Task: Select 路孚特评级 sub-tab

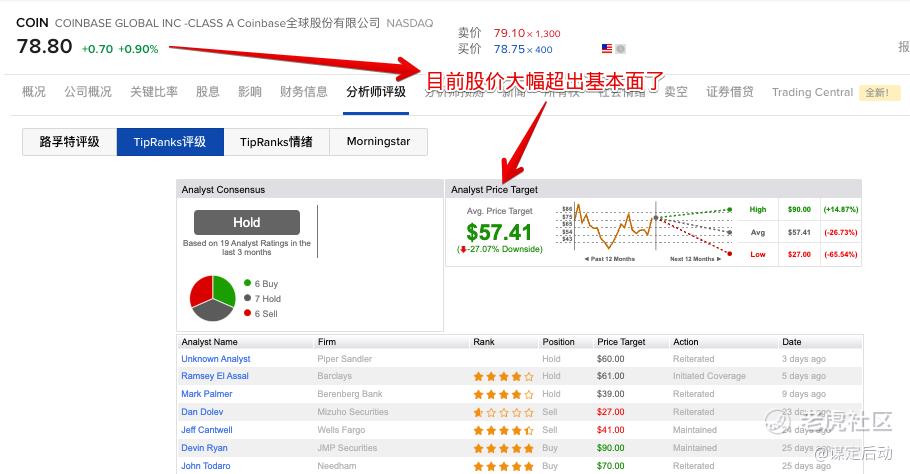Action: point(70,142)
